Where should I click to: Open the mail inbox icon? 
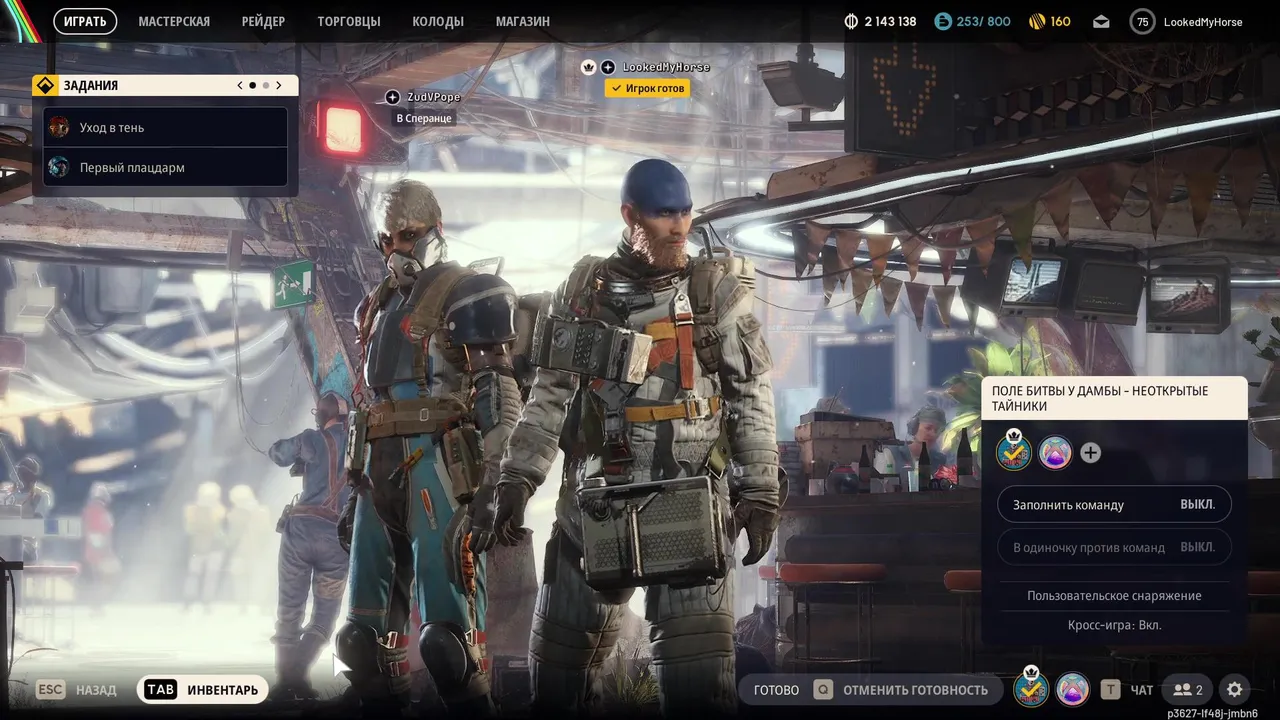1101,21
